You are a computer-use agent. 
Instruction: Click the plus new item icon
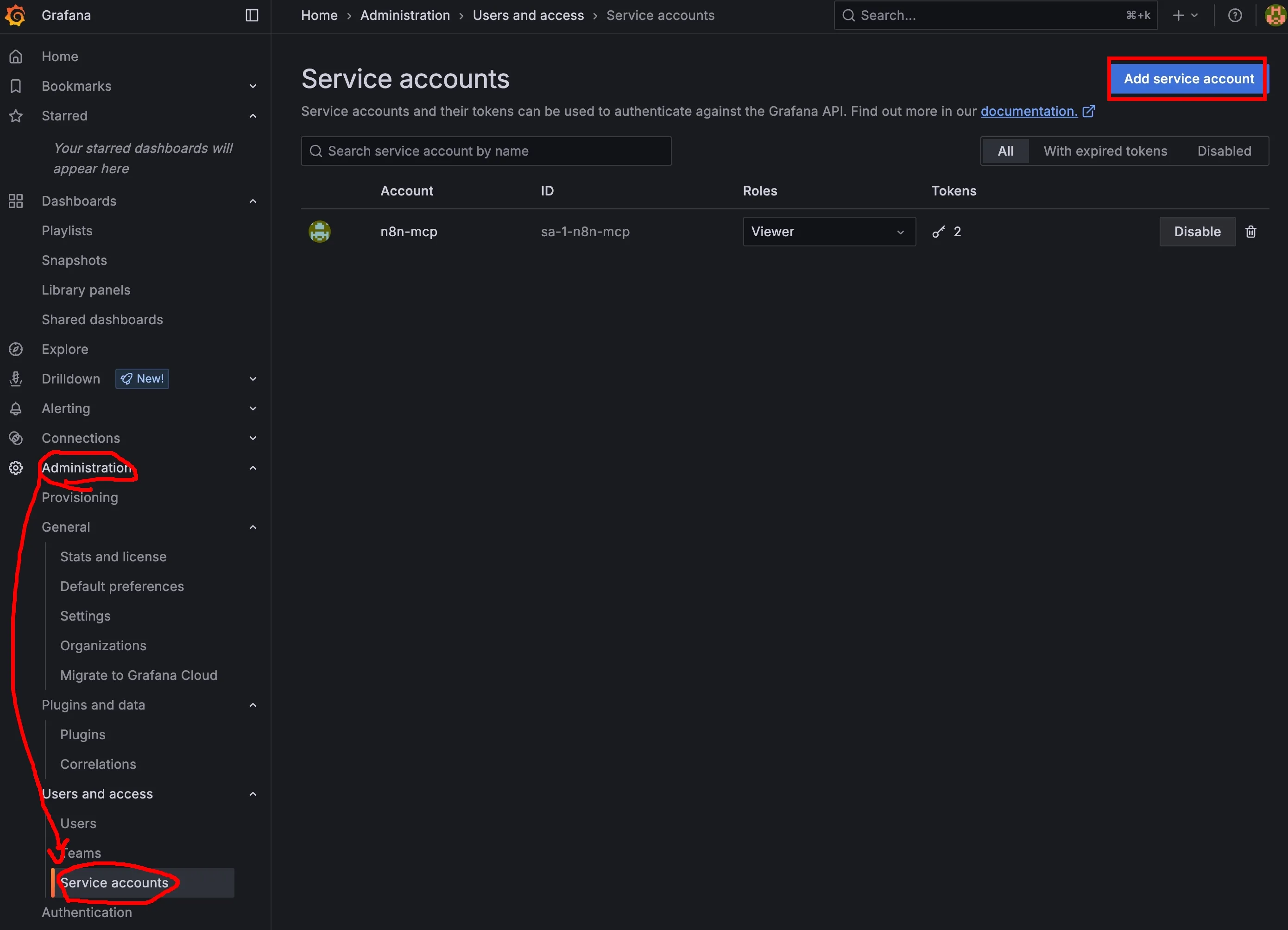point(1178,15)
